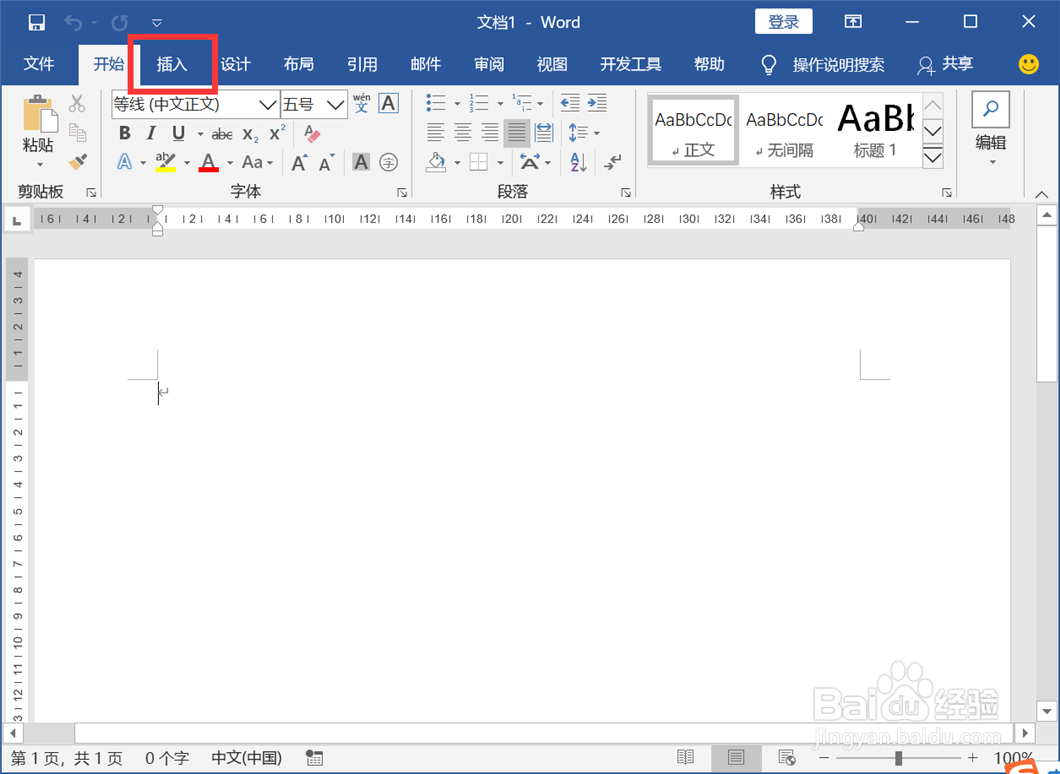1060x774 pixels.
Task: Click the 登录 sign-in button
Action: (783, 21)
